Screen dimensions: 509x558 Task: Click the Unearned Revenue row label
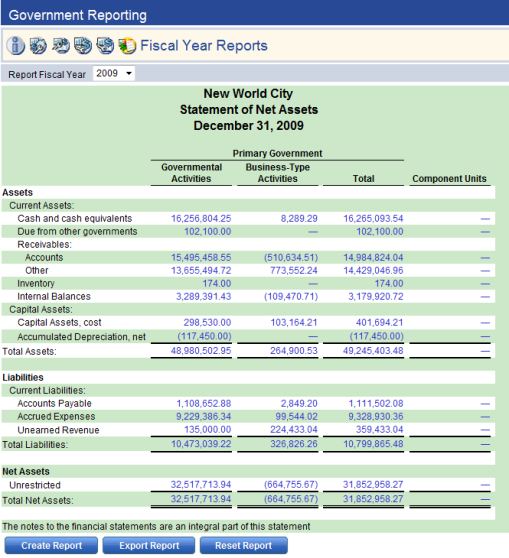tap(58, 430)
